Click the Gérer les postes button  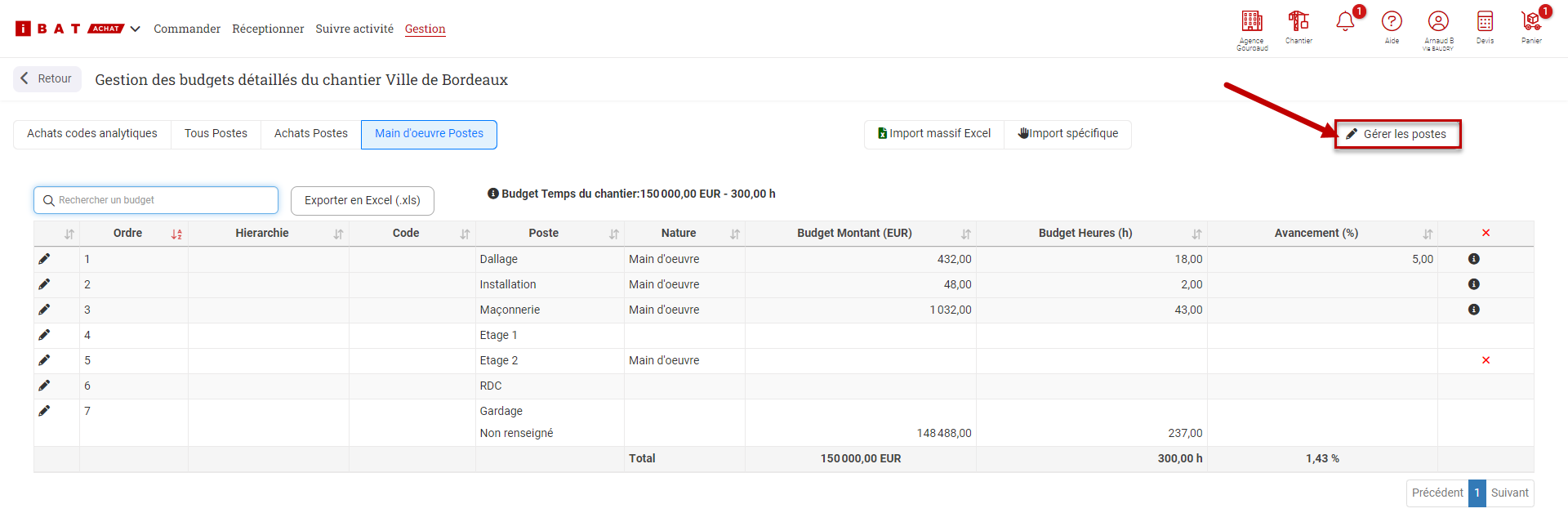point(1397,134)
